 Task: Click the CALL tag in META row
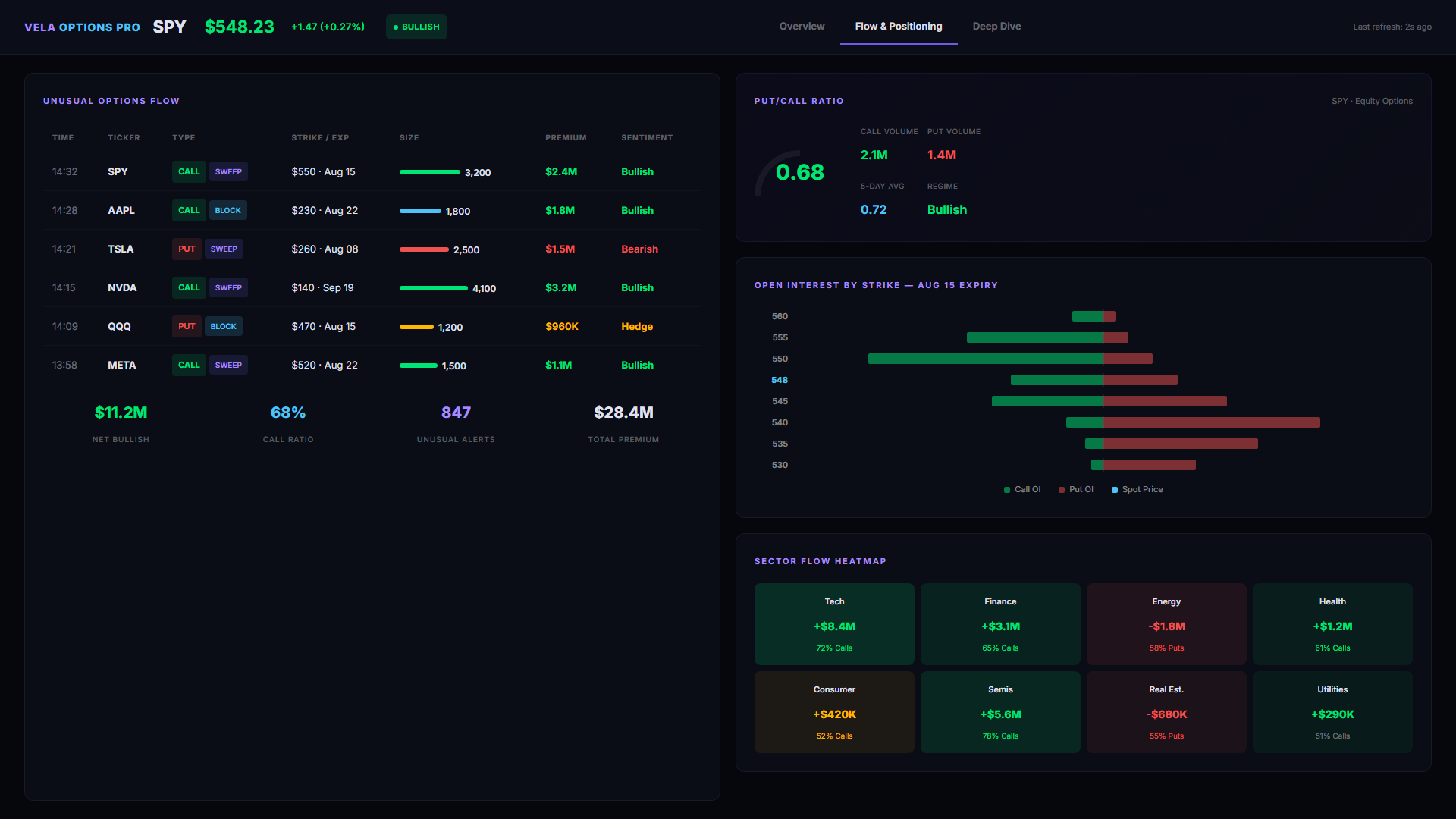(x=189, y=365)
